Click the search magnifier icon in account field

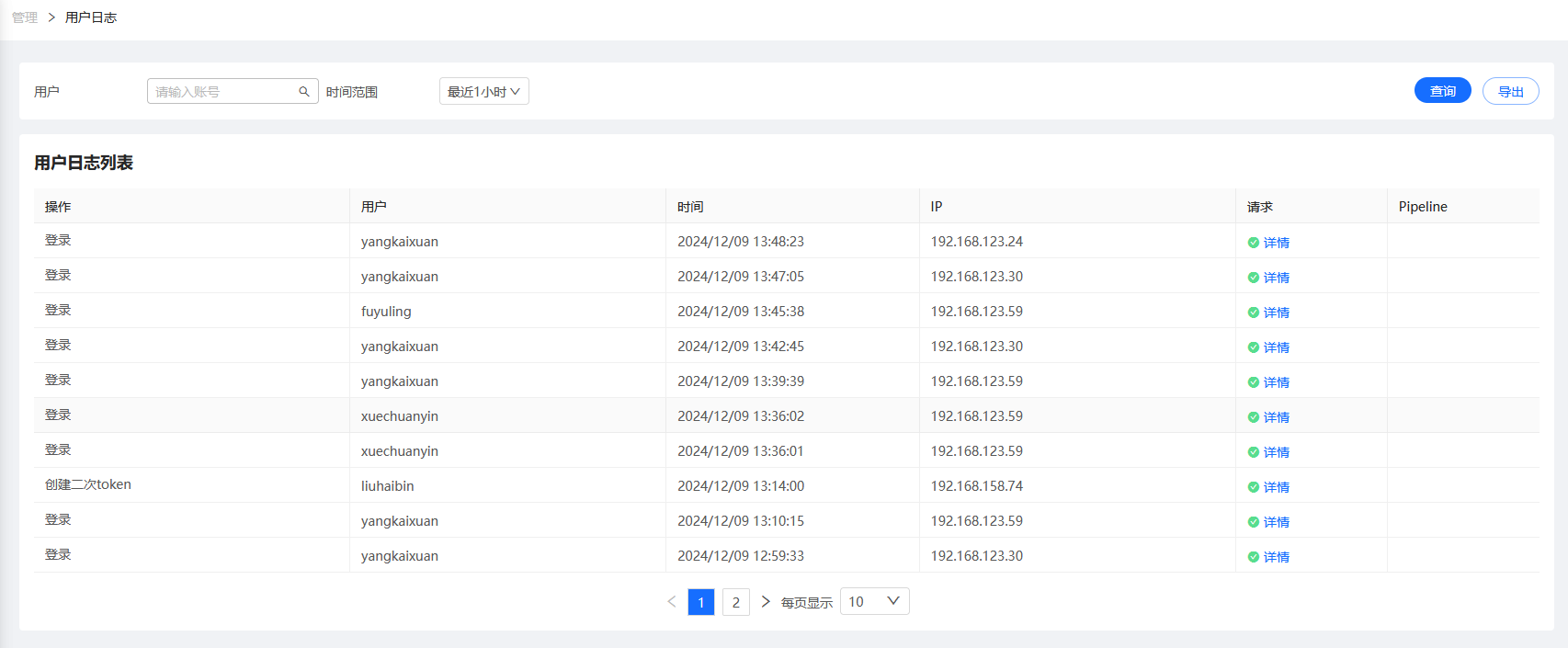click(x=304, y=92)
